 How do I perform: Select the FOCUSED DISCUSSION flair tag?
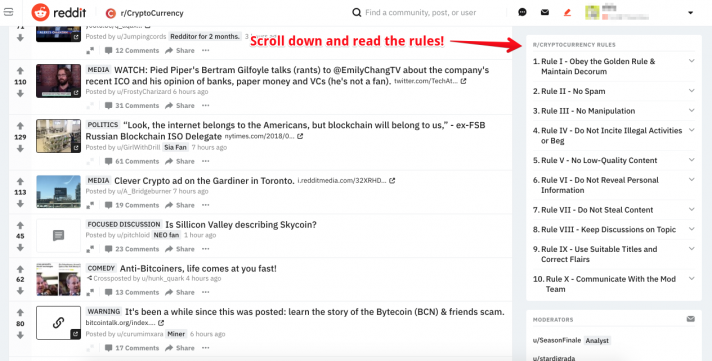pyautogui.click(x=124, y=224)
